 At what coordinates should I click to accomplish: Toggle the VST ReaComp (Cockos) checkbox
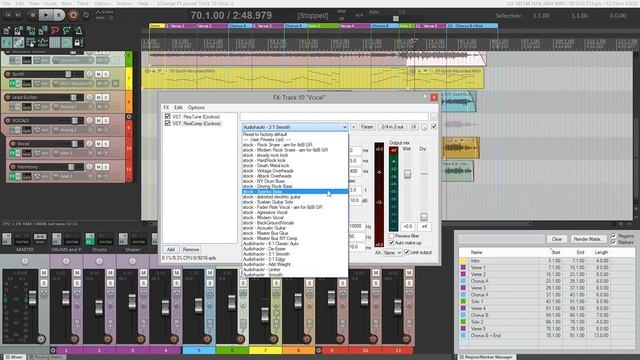(x=167, y=123)
